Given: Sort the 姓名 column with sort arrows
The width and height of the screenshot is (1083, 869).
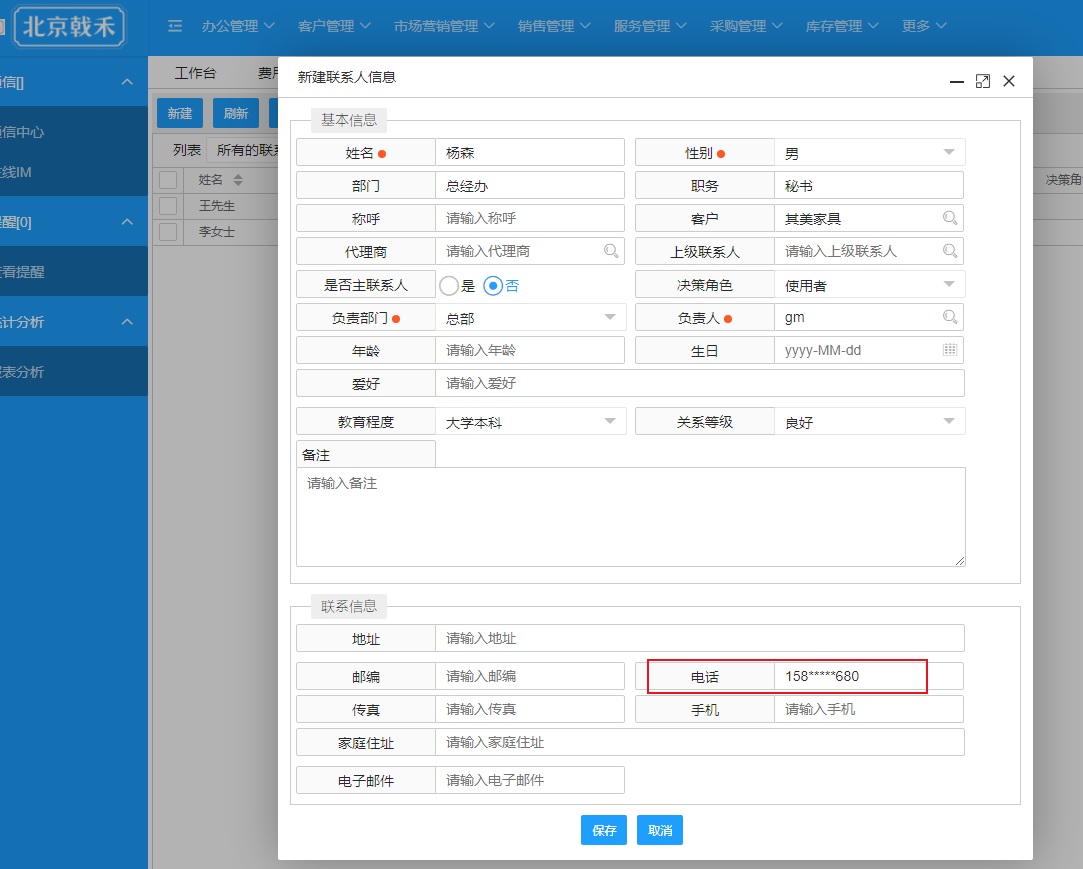Looking at the screenshot, I should click(x=238, y=180).
